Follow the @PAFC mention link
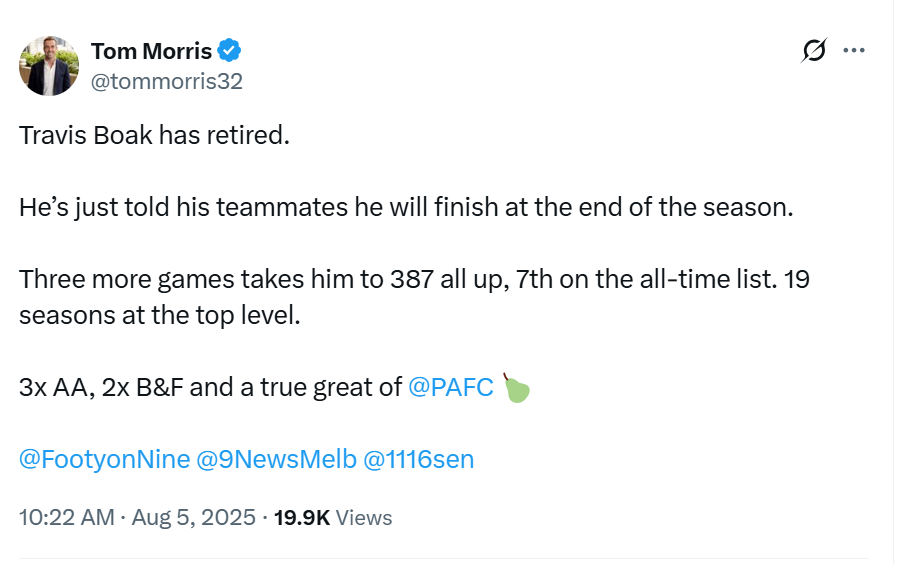Viewport: 906px width, 565px height. 451,387
